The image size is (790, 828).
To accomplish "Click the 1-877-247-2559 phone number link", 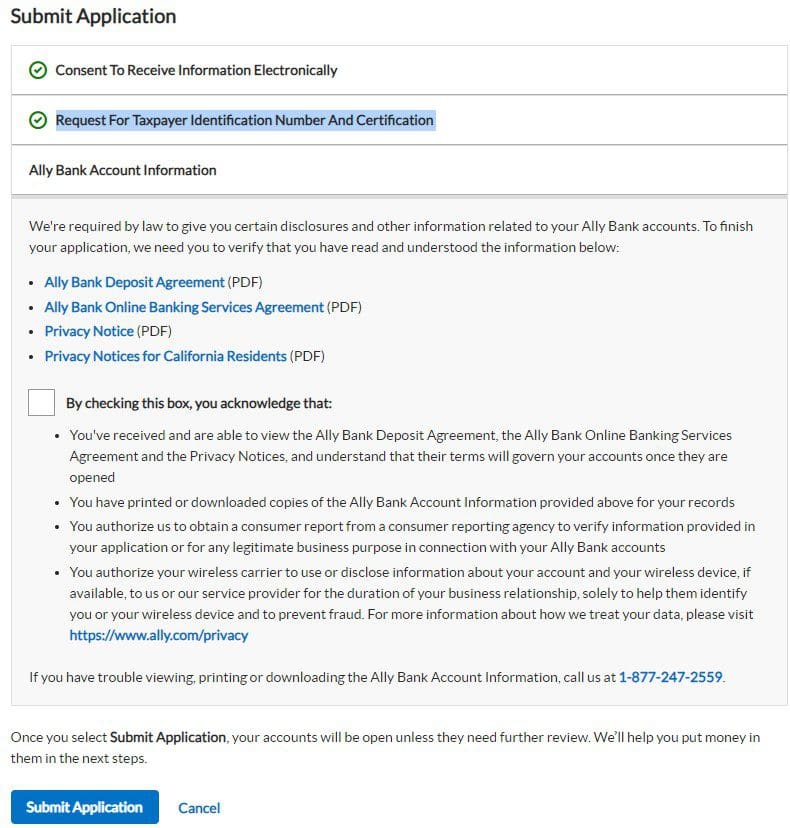I will 670,677.
